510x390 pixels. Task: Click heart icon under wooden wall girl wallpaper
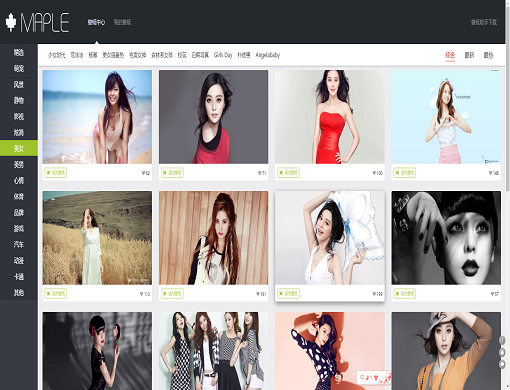point(258,294)
